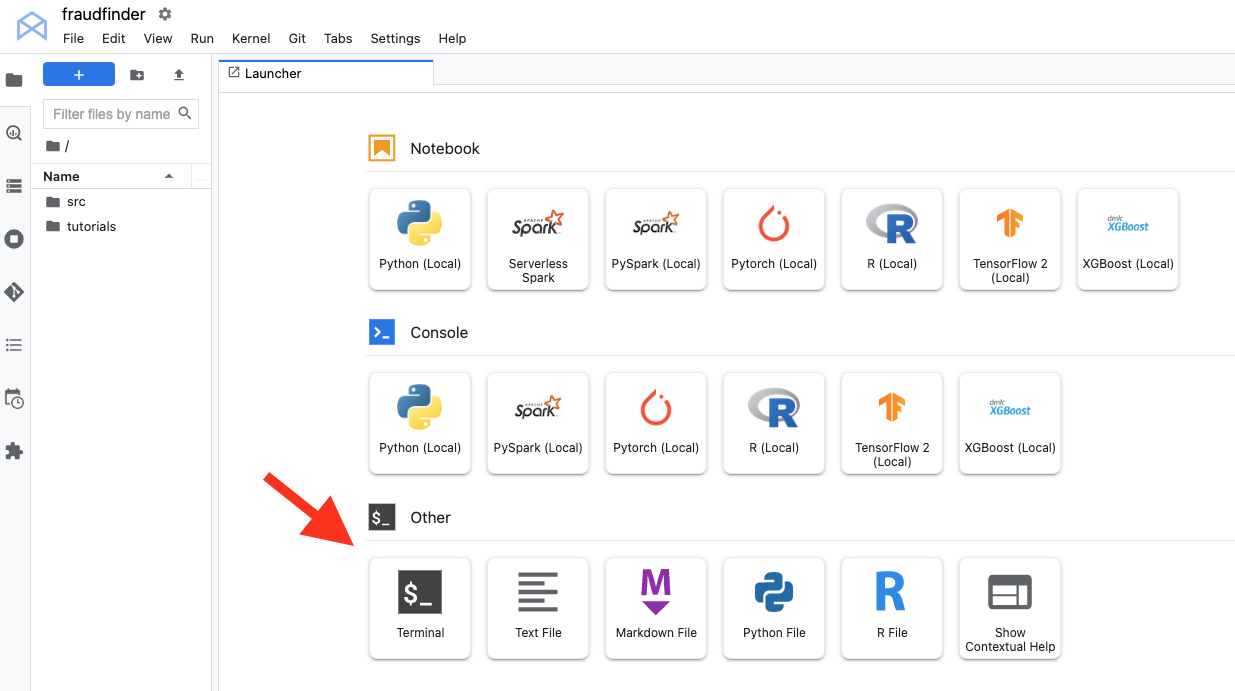1235x691 pixels.
Task: Show Contextual Help panel
Action: coord(1010,607)
